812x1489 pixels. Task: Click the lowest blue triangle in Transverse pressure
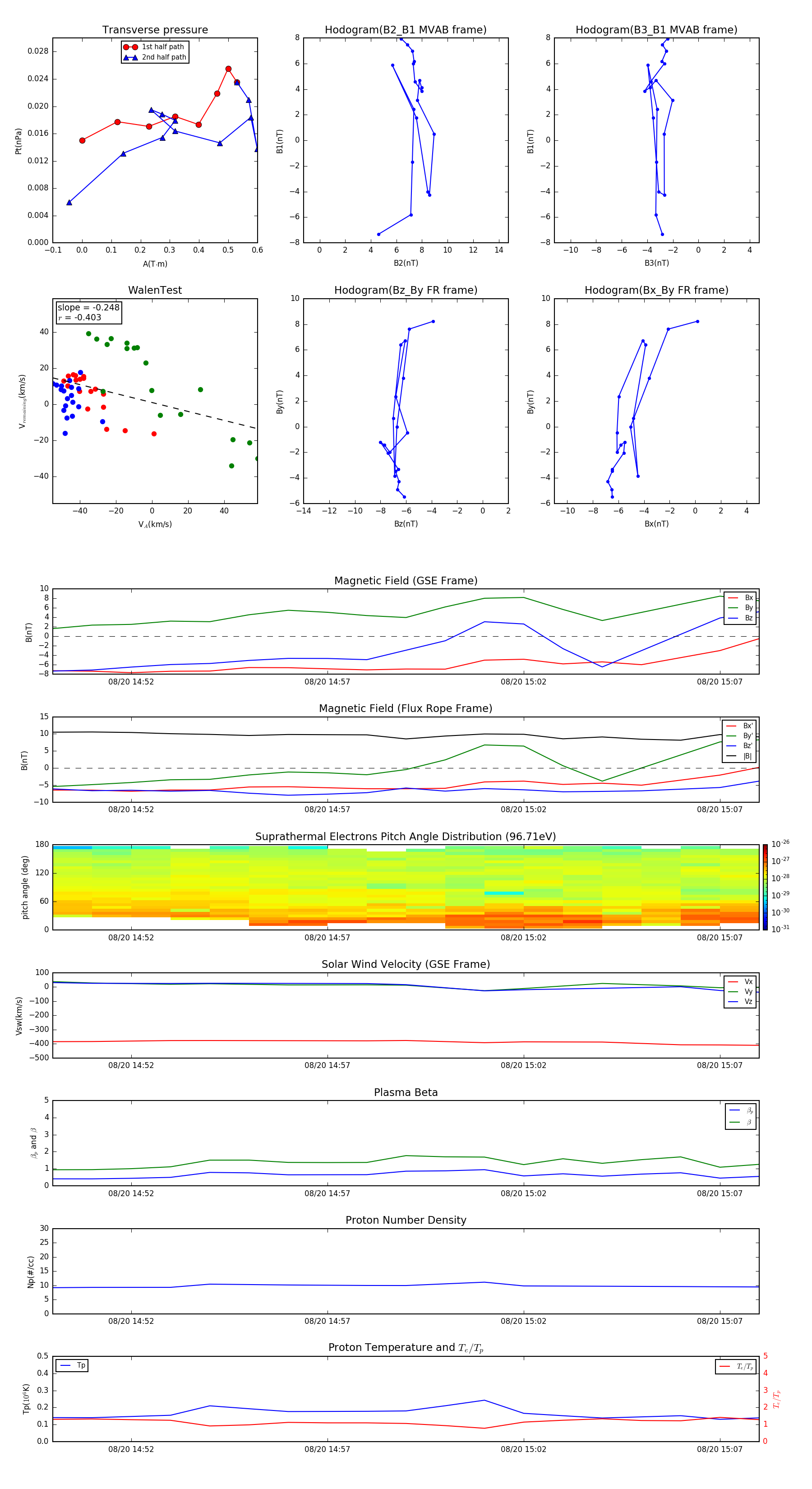(x=69, y=202)
